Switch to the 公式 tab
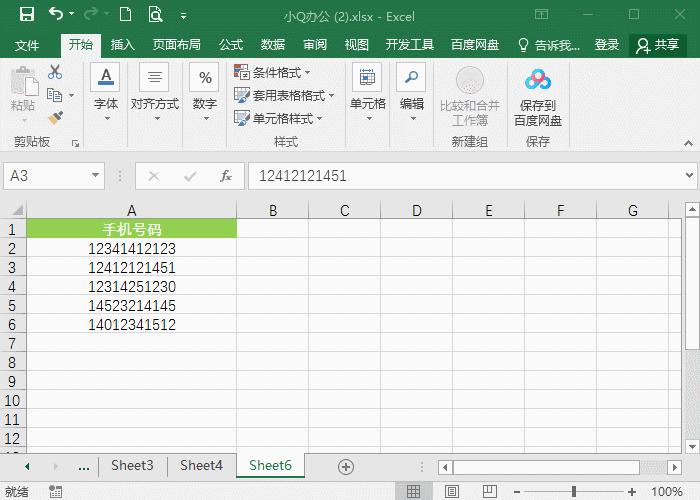700x500 pixels. coord(231,45)
